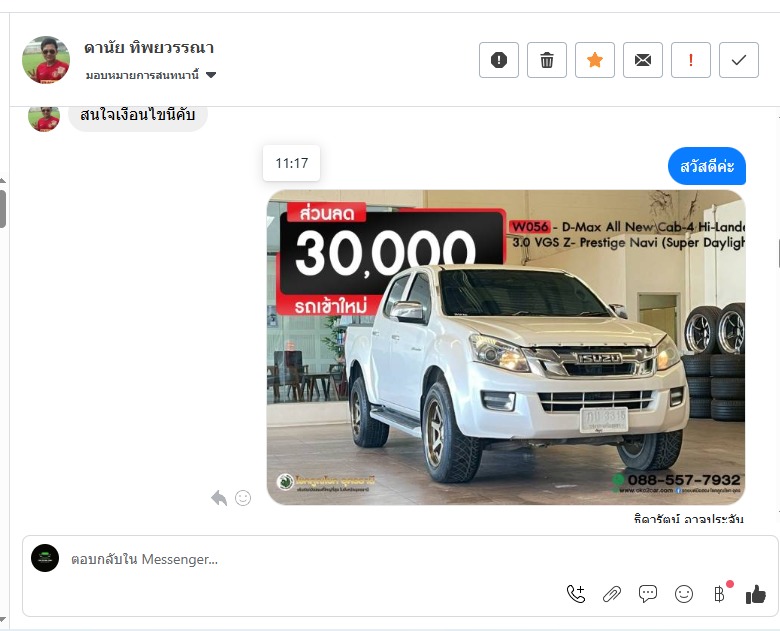Click sender avatar next to received message

pyautogui.click(x=44, y=118)
